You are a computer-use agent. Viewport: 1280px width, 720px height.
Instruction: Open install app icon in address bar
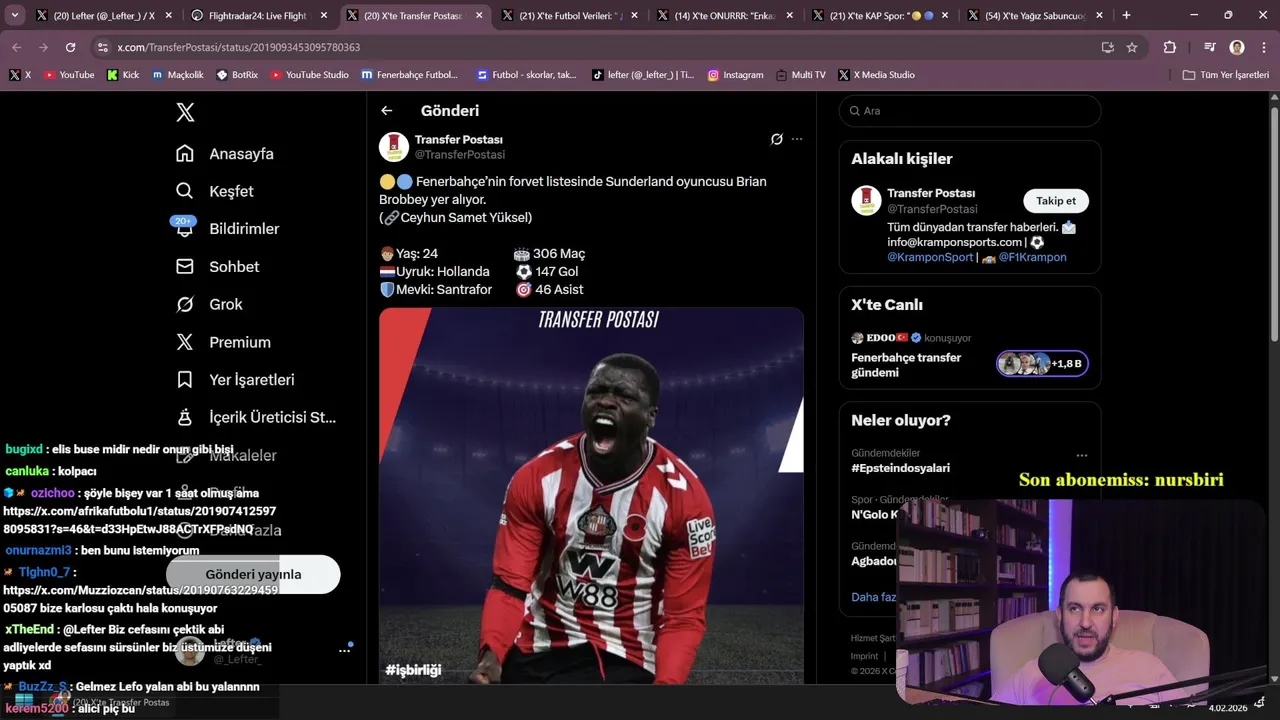[1107, 47]
